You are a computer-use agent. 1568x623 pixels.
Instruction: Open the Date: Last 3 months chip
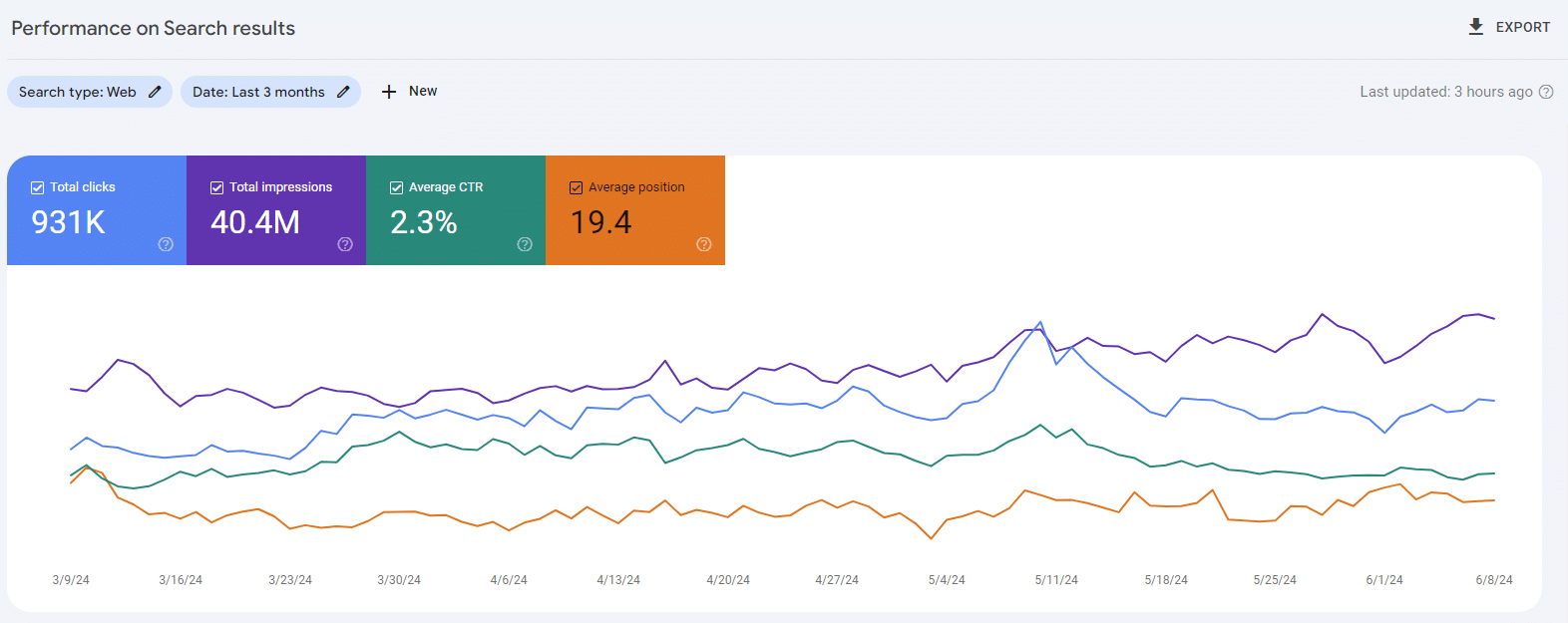pyautogui.click(x=270, y=92)
